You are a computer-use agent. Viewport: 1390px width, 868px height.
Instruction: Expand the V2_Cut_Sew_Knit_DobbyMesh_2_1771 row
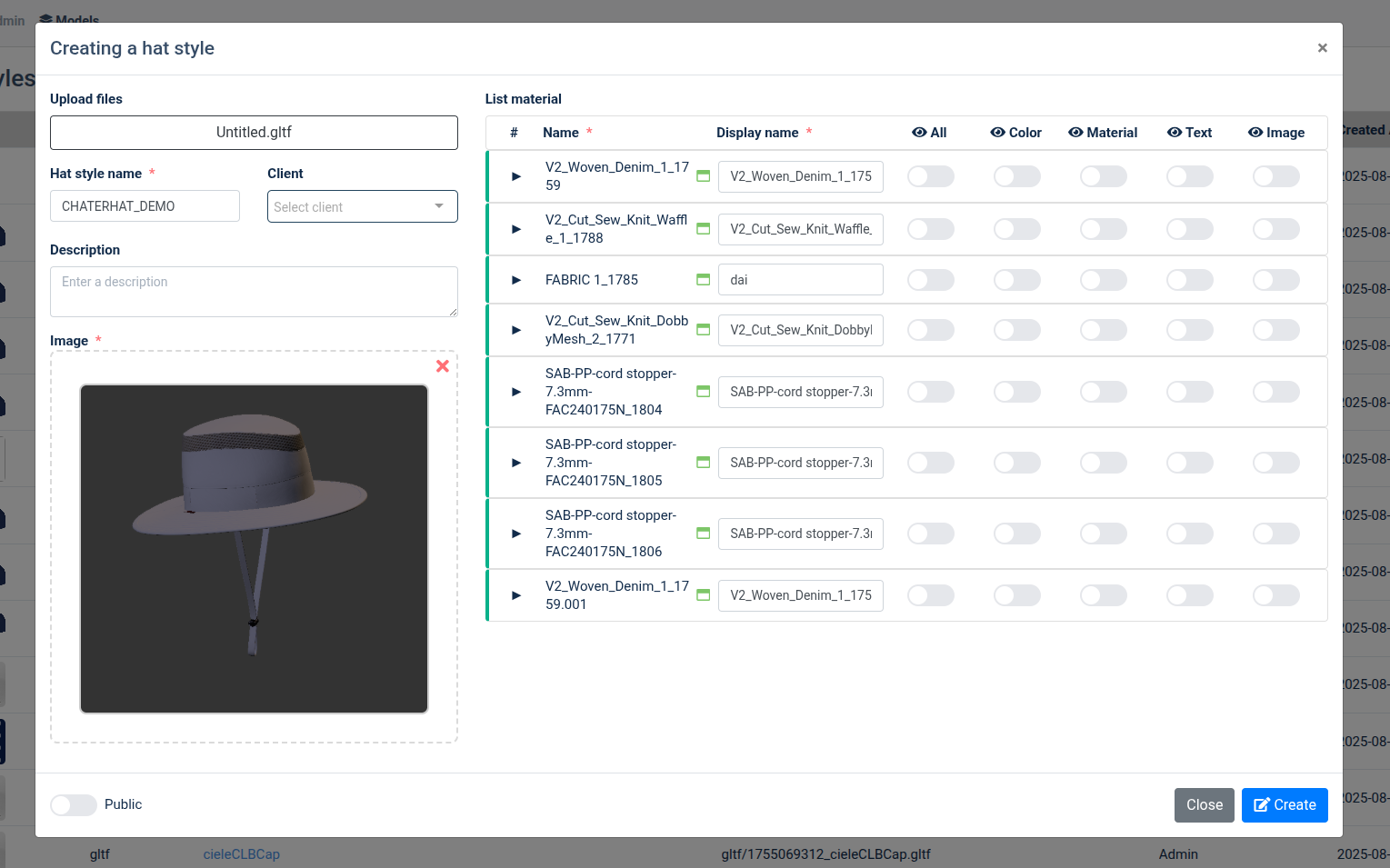point(516,330)
